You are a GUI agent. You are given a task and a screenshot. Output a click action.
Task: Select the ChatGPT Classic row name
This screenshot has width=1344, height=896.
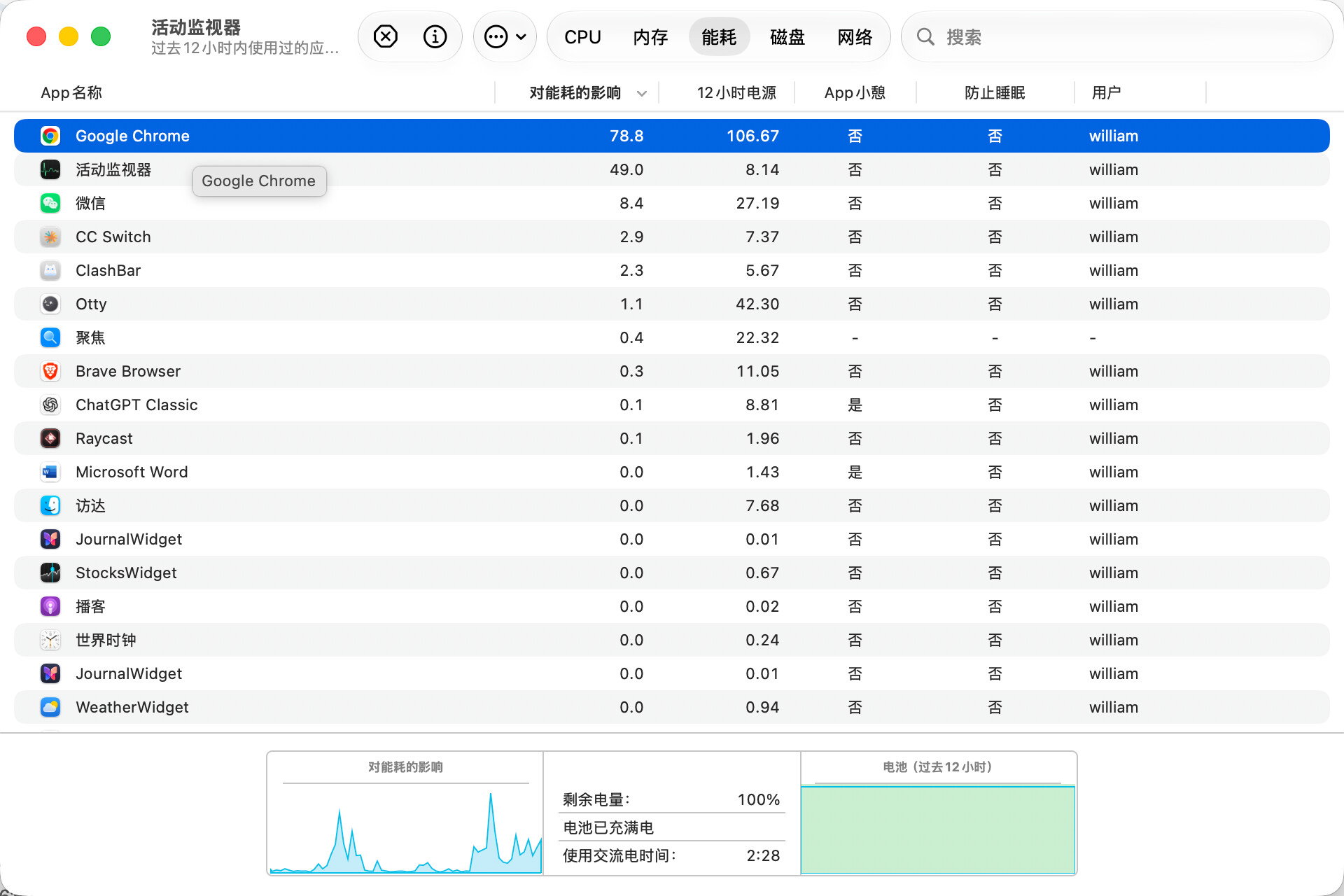point(136,405)
